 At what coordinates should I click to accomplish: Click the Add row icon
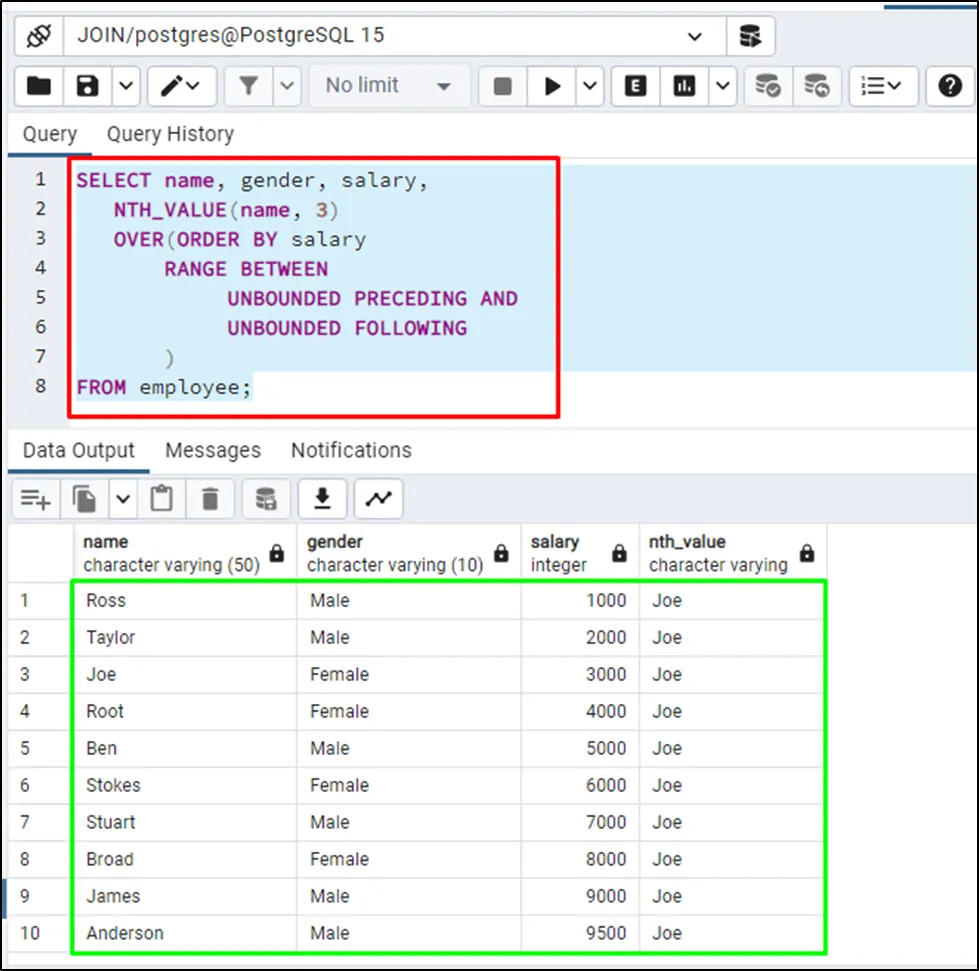click(x=36, y=498)
